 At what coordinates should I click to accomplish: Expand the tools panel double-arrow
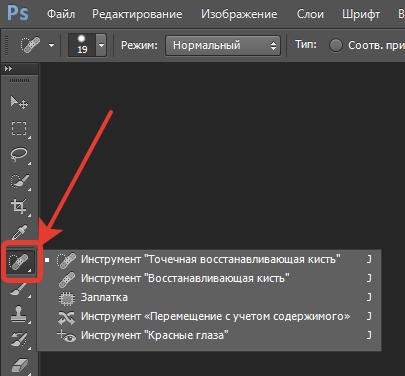(x=8, y=69)
